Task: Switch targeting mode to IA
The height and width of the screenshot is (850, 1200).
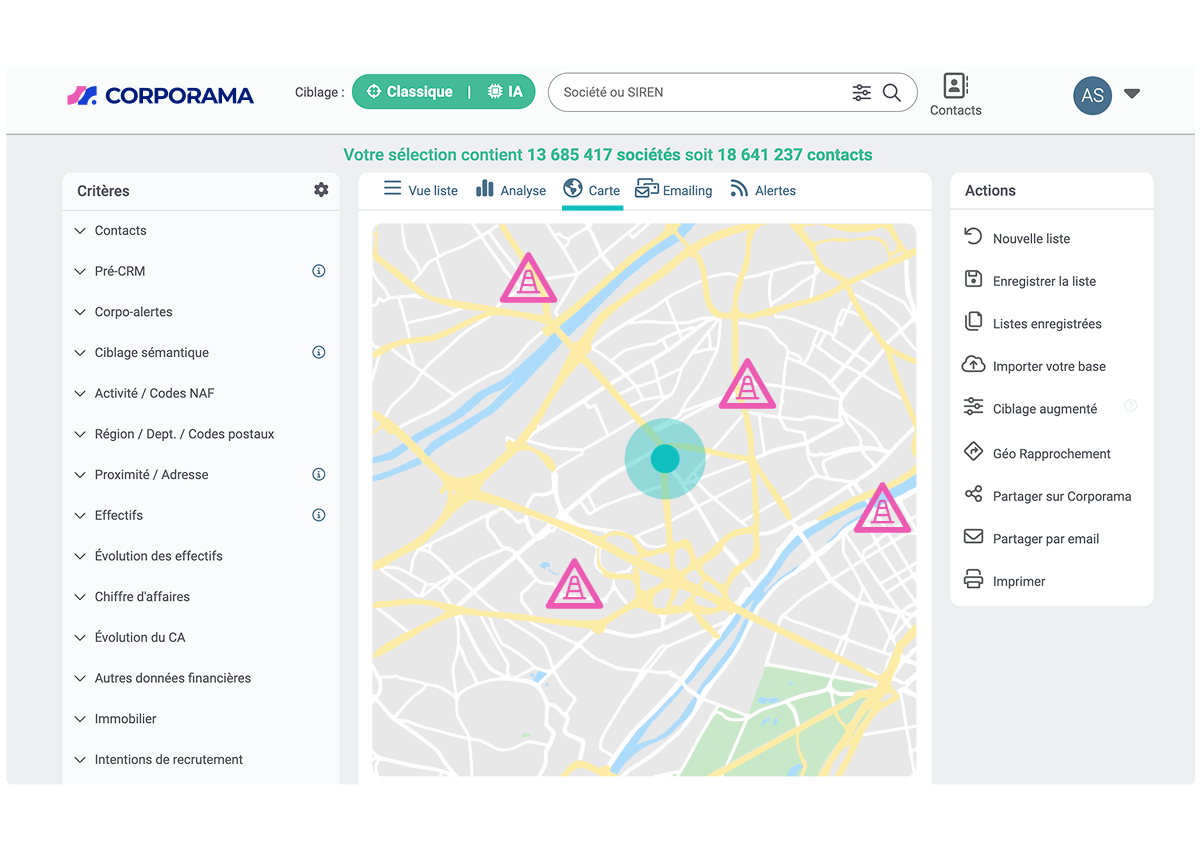Action: pos(505,92)
